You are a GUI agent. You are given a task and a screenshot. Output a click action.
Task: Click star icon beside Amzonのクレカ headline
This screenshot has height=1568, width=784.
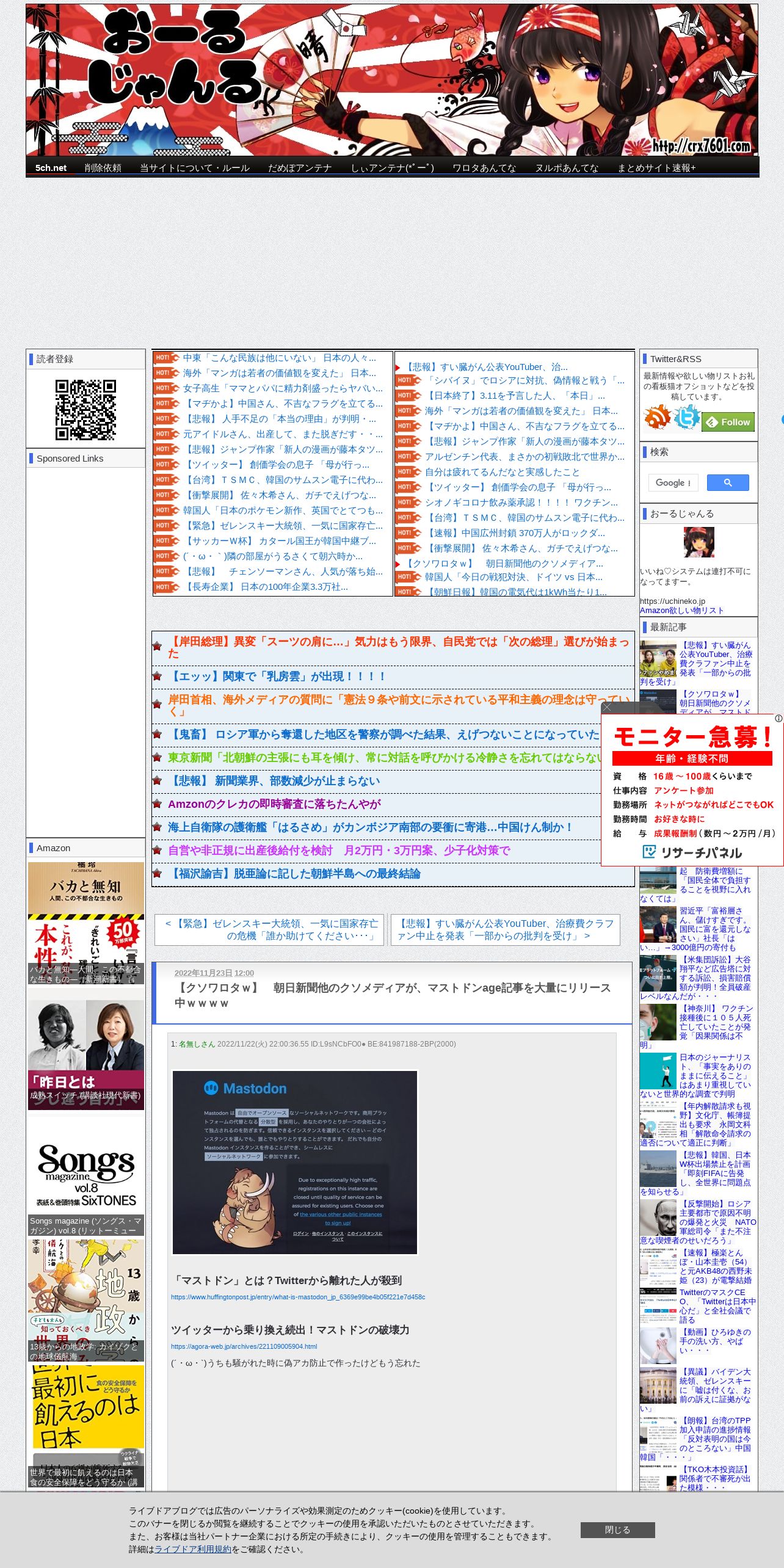tap(157, 804)
